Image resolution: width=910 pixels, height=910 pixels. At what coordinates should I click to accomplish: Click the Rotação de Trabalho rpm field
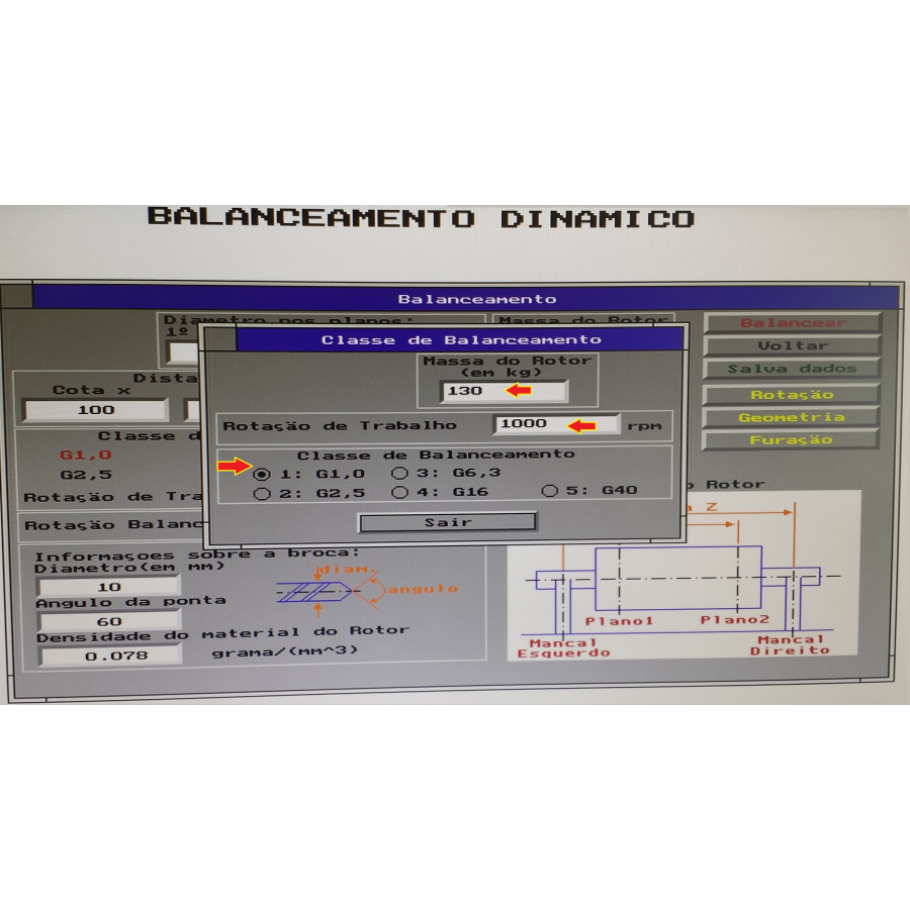[555, 424]
